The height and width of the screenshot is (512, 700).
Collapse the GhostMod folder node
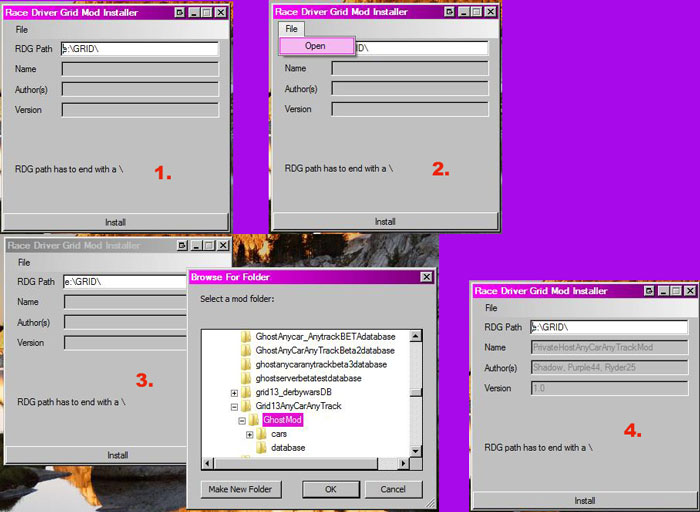242,420
